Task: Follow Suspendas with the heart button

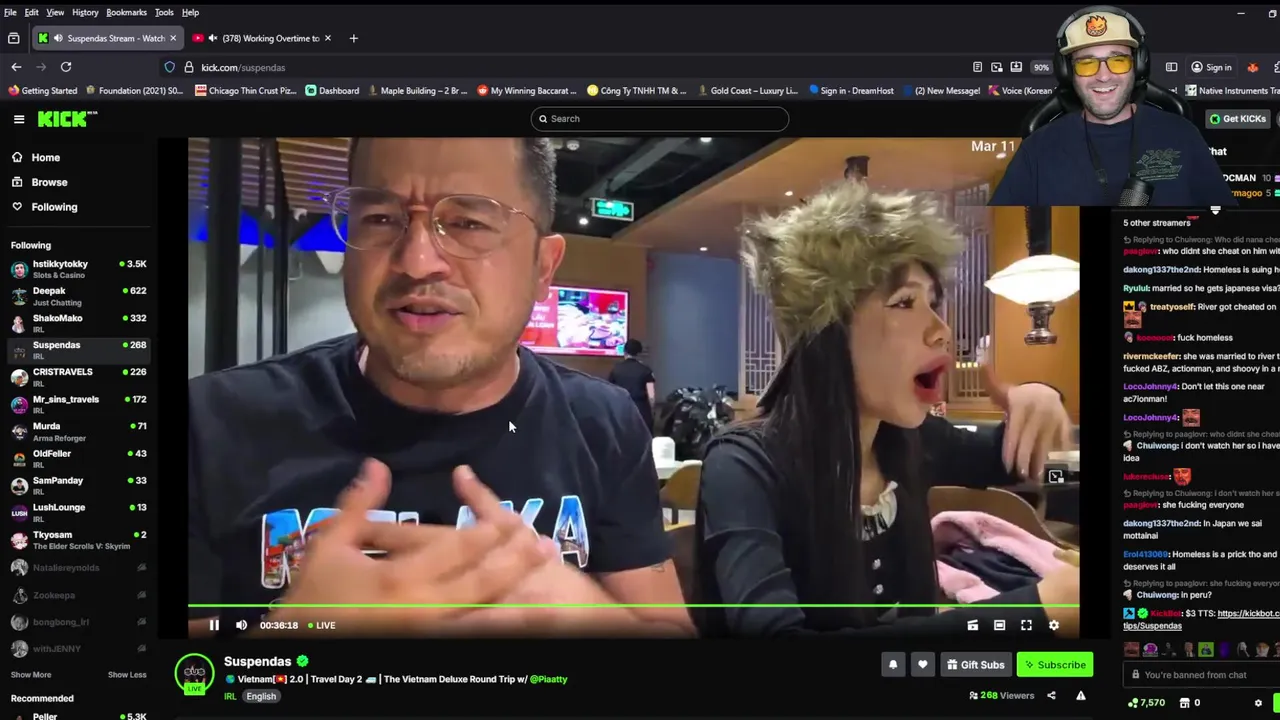Action: [922, 664]
